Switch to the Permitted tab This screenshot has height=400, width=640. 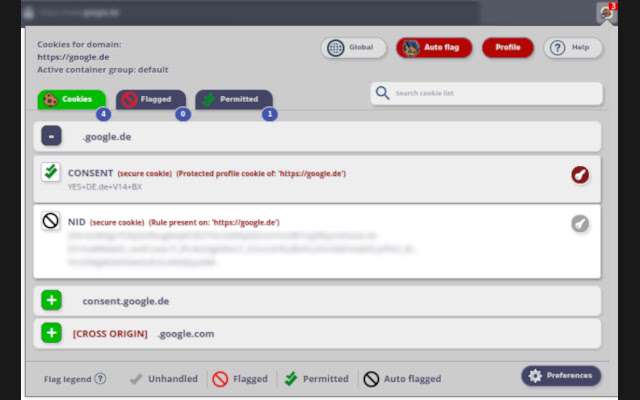coord(234,99)
